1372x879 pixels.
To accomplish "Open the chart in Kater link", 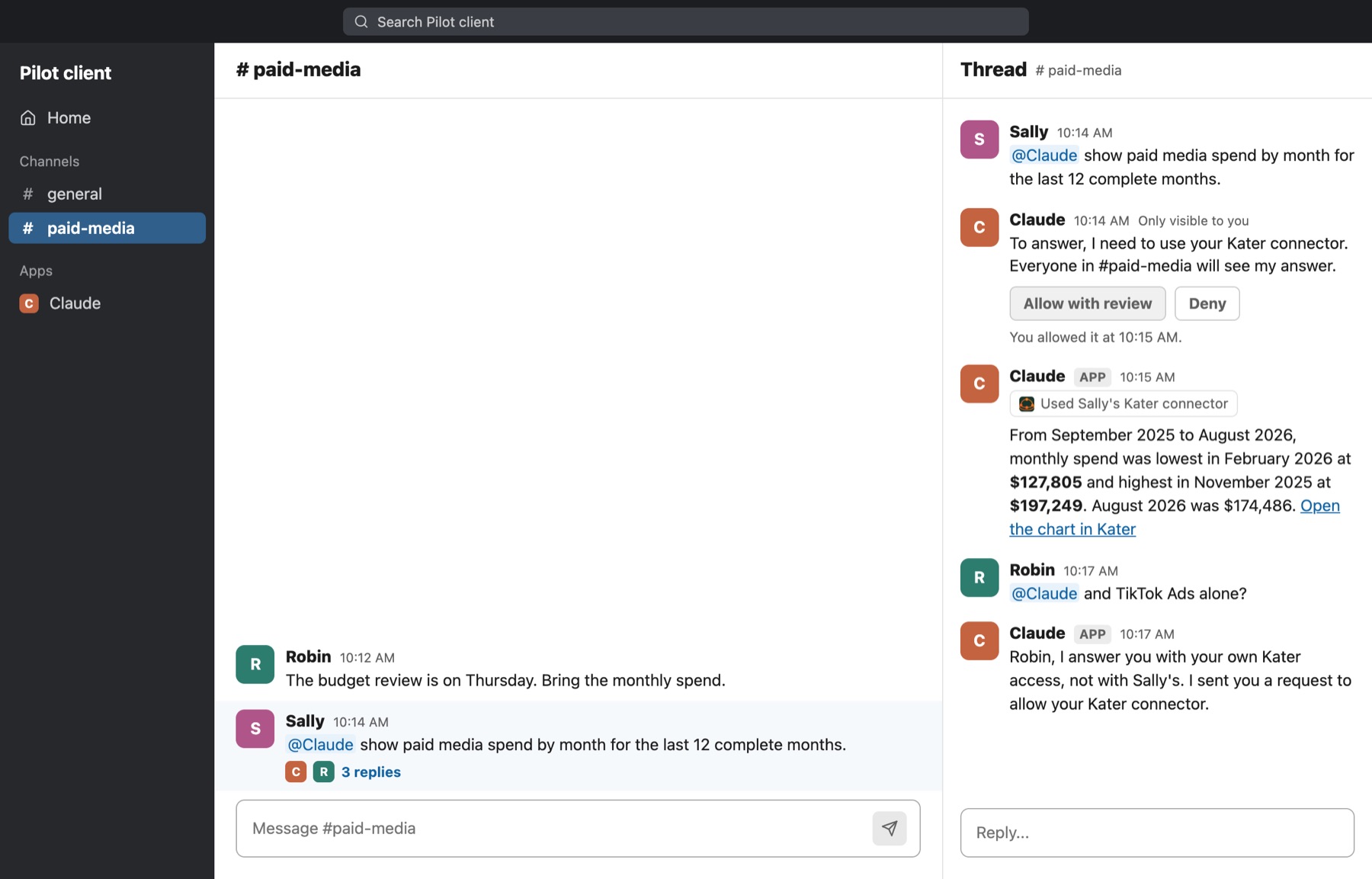I will [x=1175, y=518].
